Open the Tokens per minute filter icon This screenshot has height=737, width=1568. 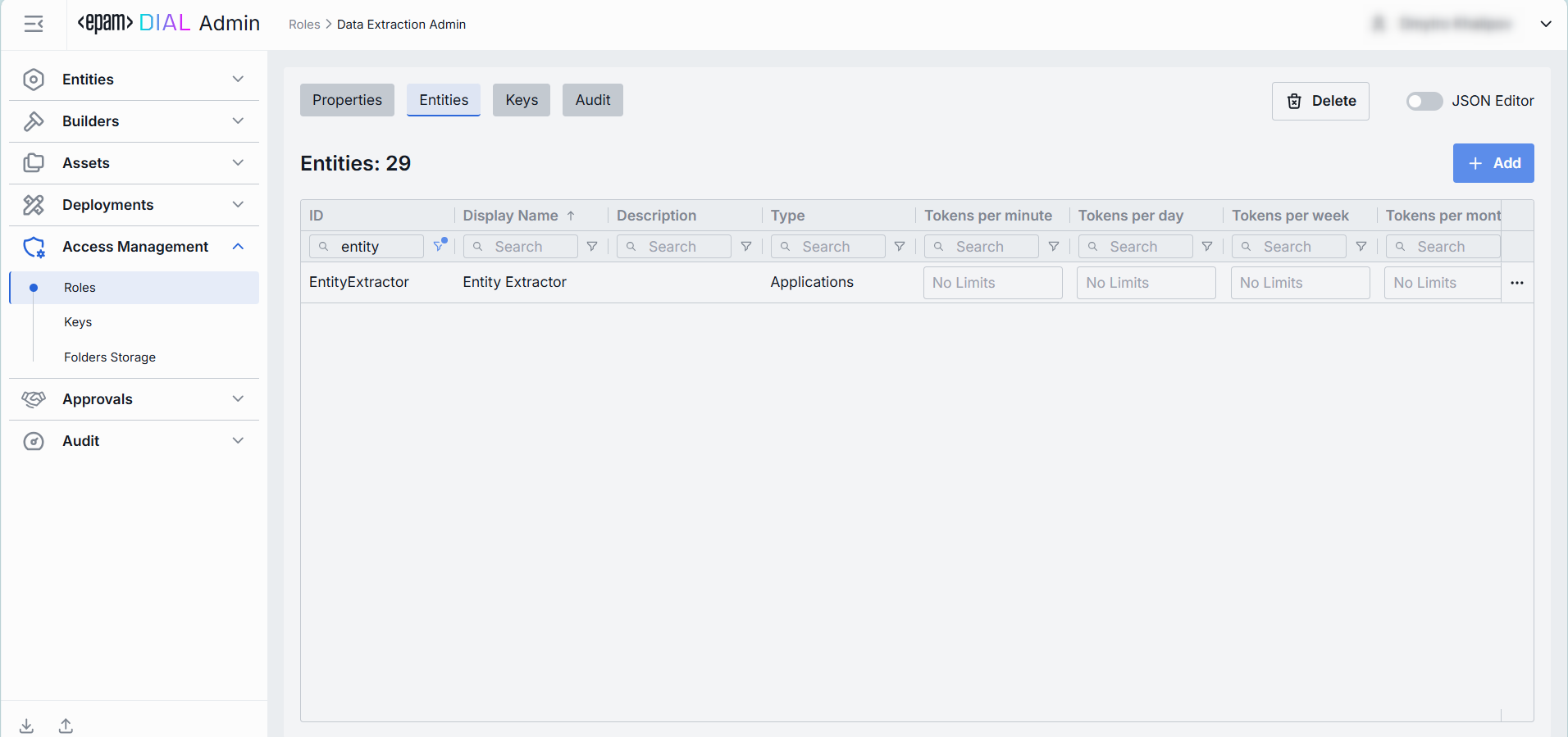1054,247
